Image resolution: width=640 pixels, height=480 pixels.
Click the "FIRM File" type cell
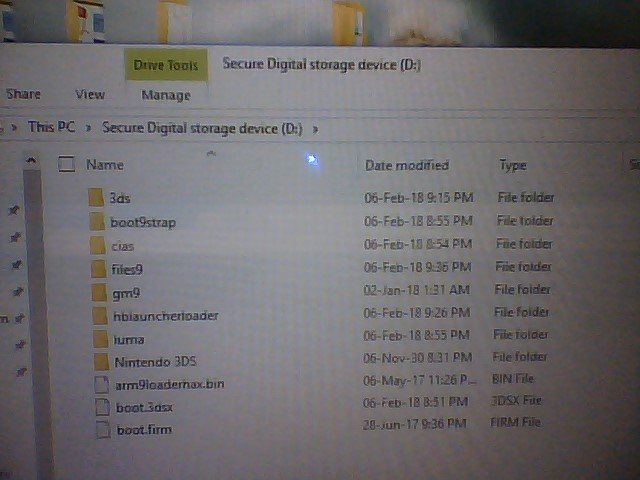[516, 422]
